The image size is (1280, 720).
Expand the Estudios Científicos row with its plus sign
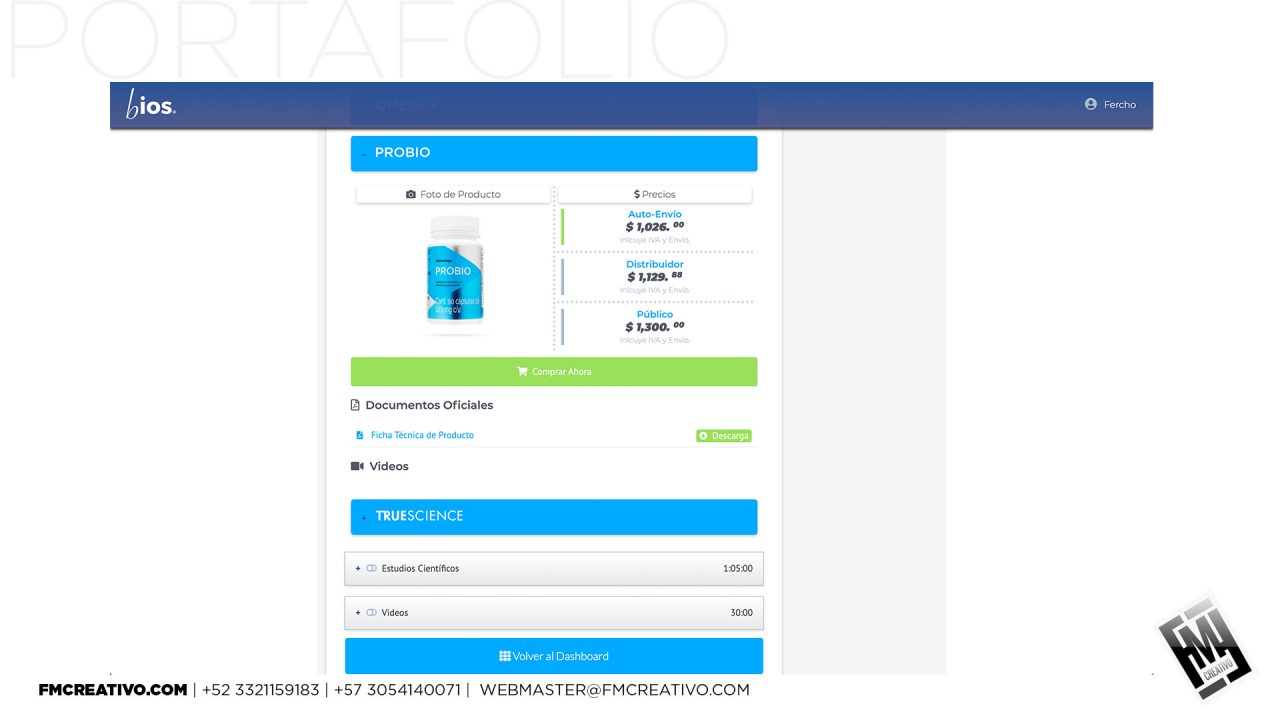(358, 568)
